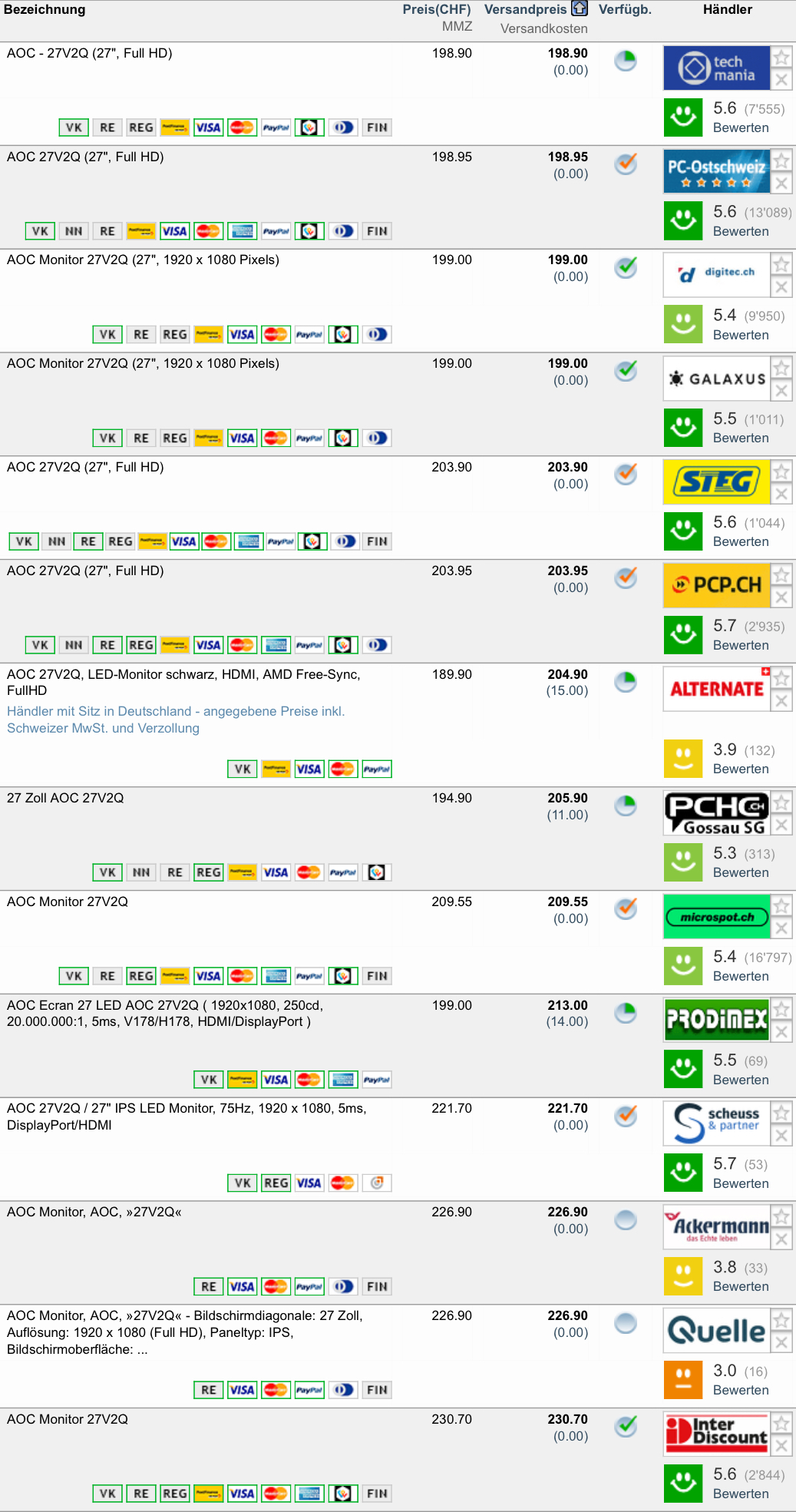The image size is (796, 1512).
Task: Click the availability icon in Ackermann row
Action: (x=626, y=1219)
